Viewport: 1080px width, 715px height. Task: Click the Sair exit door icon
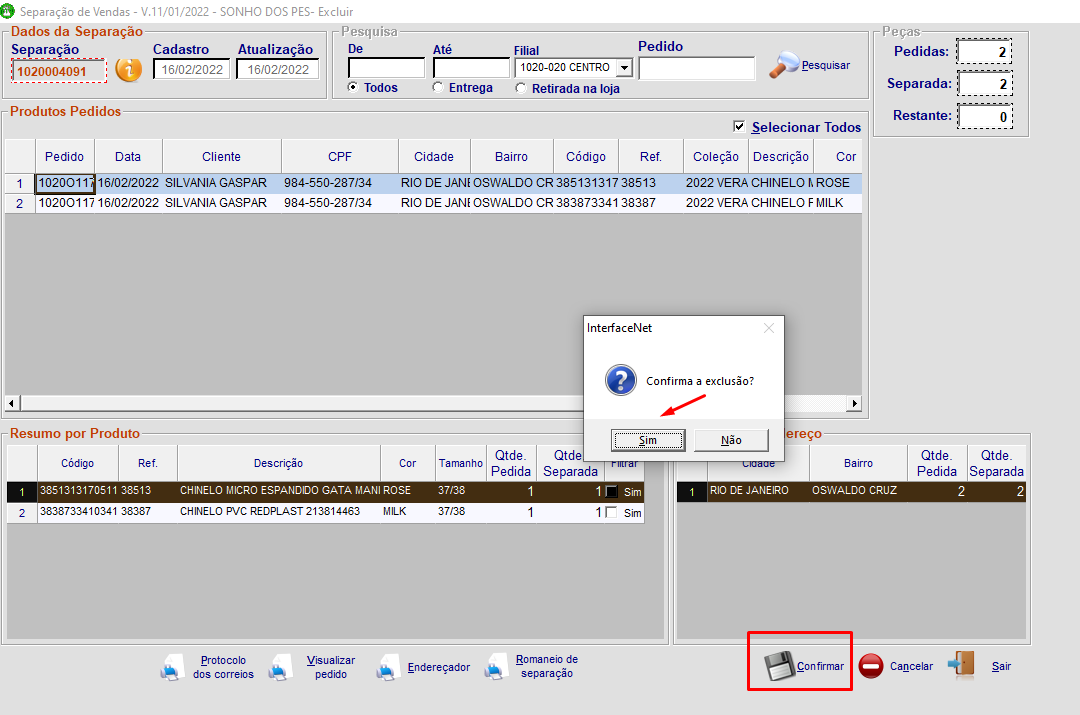(961, 665)
